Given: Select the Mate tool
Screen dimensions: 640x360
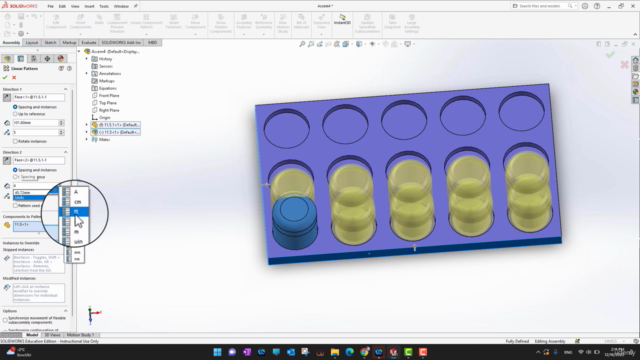Looking at the screenshot, I should coord(99,20).
